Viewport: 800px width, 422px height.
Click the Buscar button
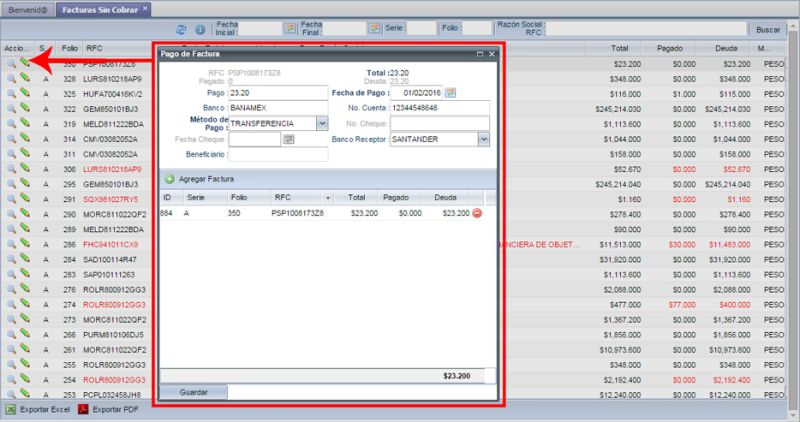769,30
